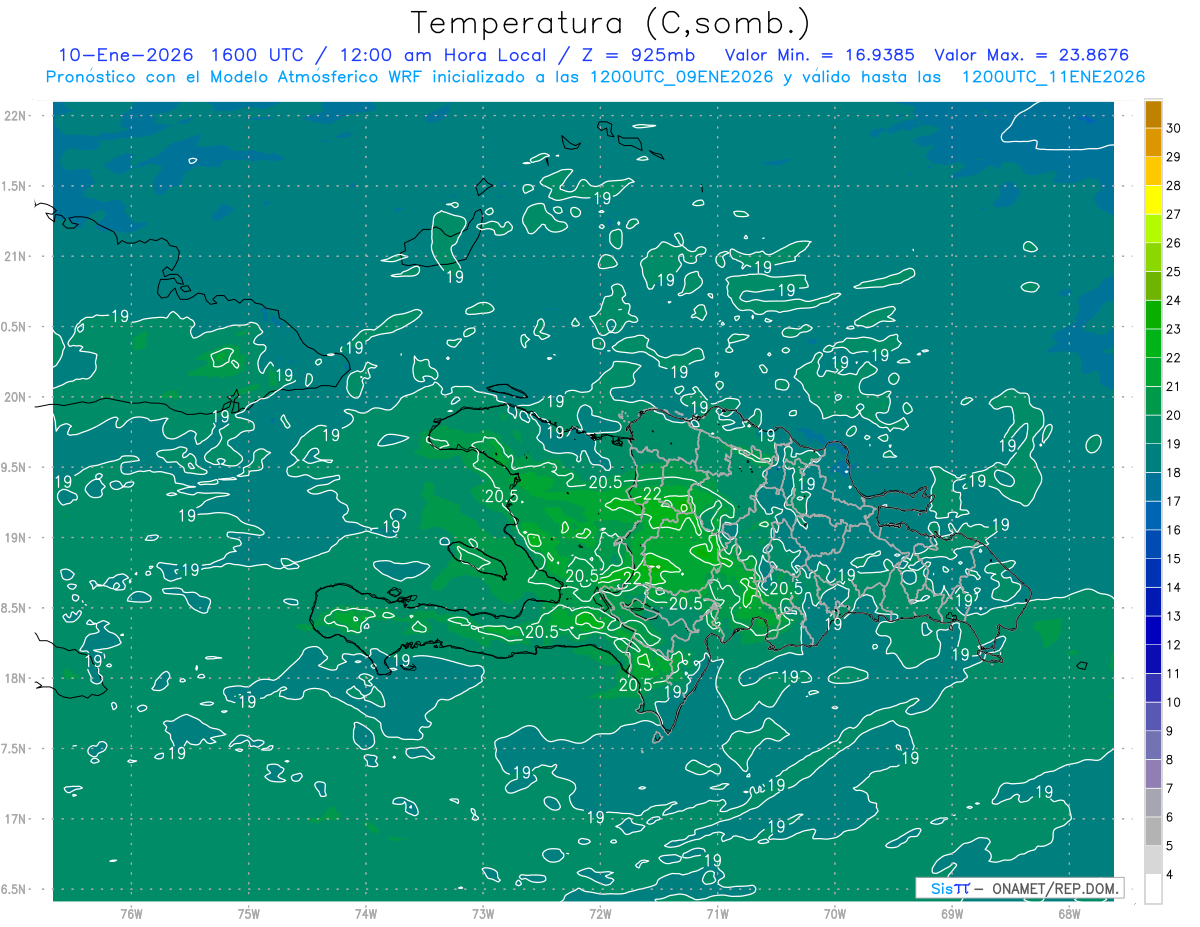Click the 68W longitude axis label
Viewport: 1200px width, 927px height.
[1068, 913]
